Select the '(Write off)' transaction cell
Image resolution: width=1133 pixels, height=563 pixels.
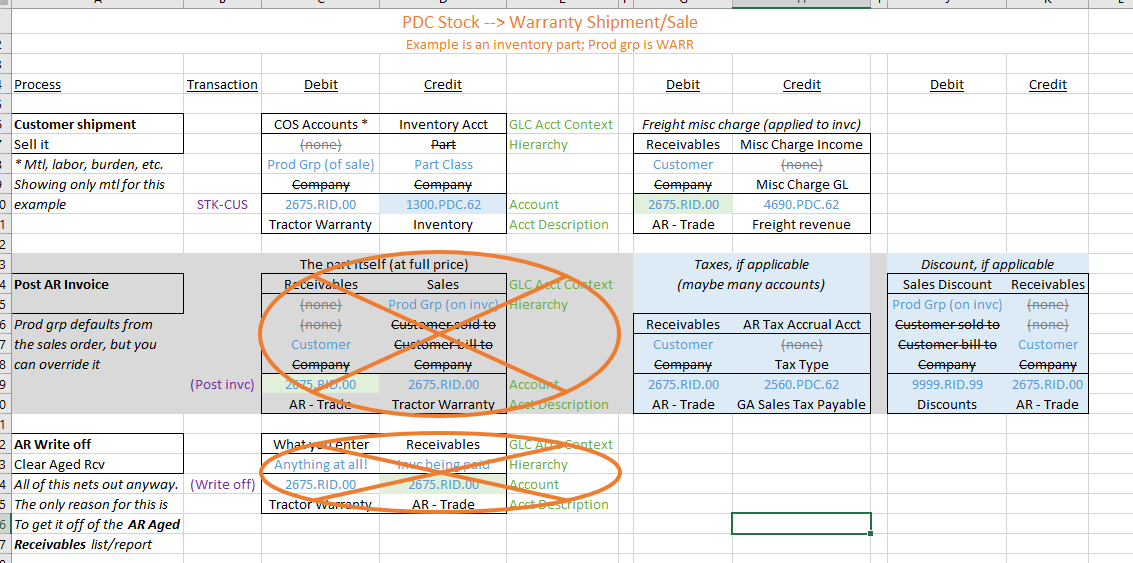[223, 484]
